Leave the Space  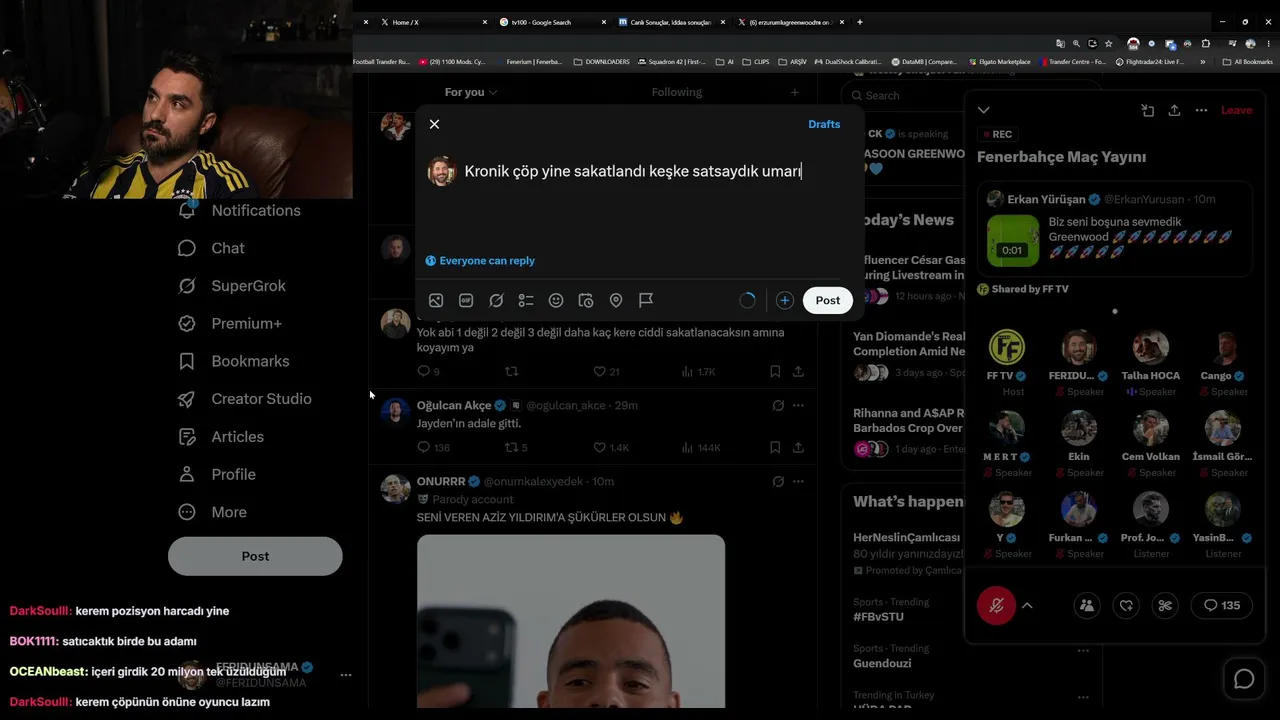coord(1236,110)
